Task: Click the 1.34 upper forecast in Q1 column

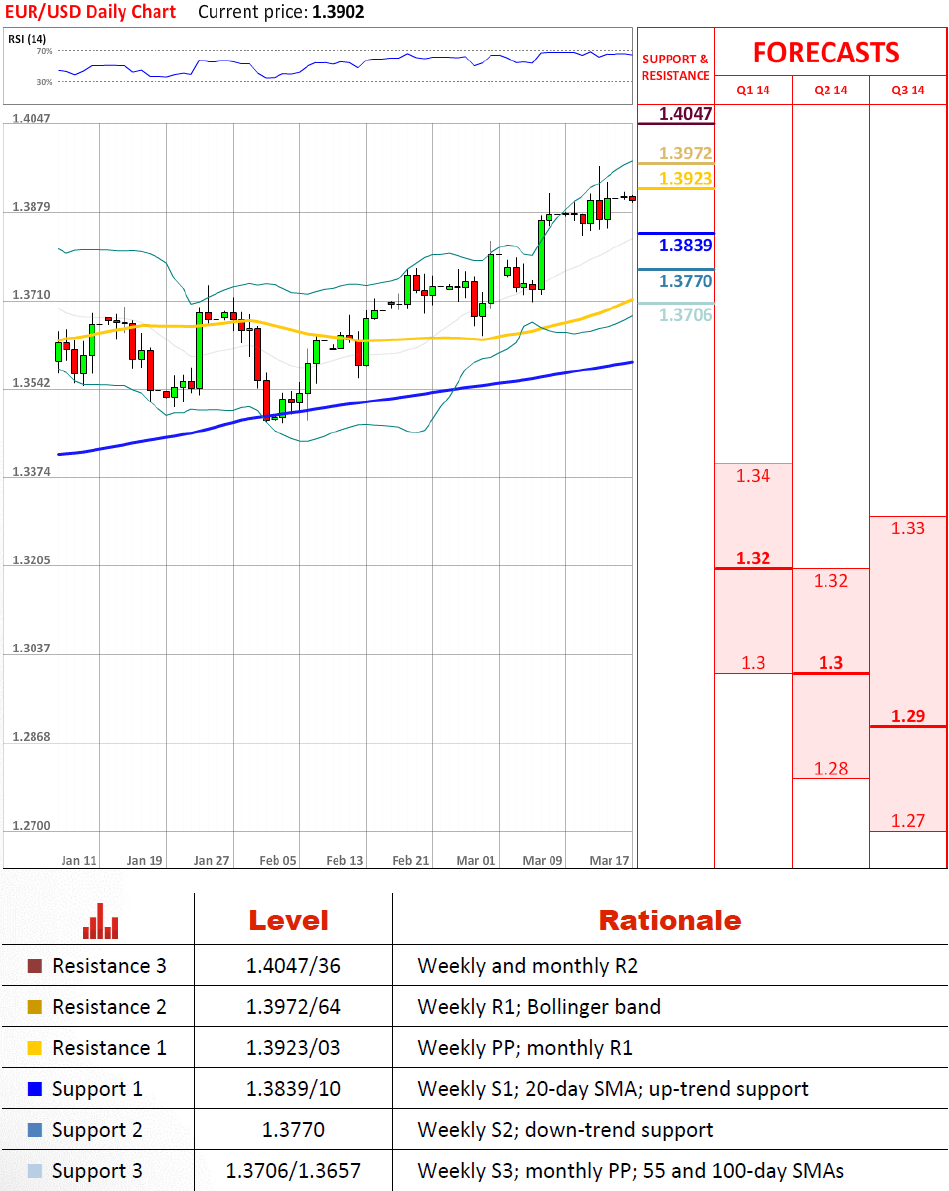Action: pyautogui.click(x=753, y=476)
